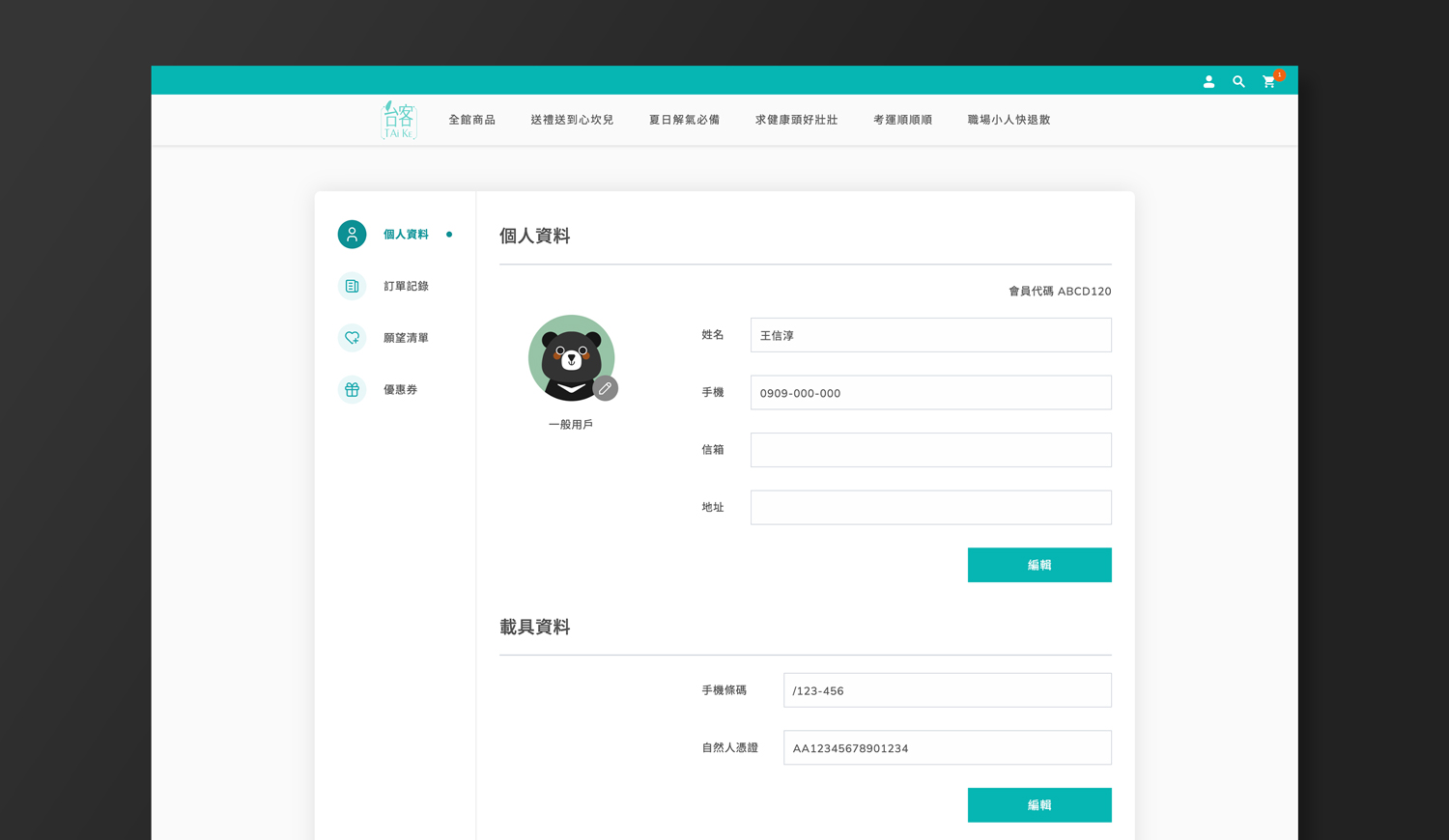Navigate to 夏日解氣必備 menu

pyautogui.click(x=684, y=120)
